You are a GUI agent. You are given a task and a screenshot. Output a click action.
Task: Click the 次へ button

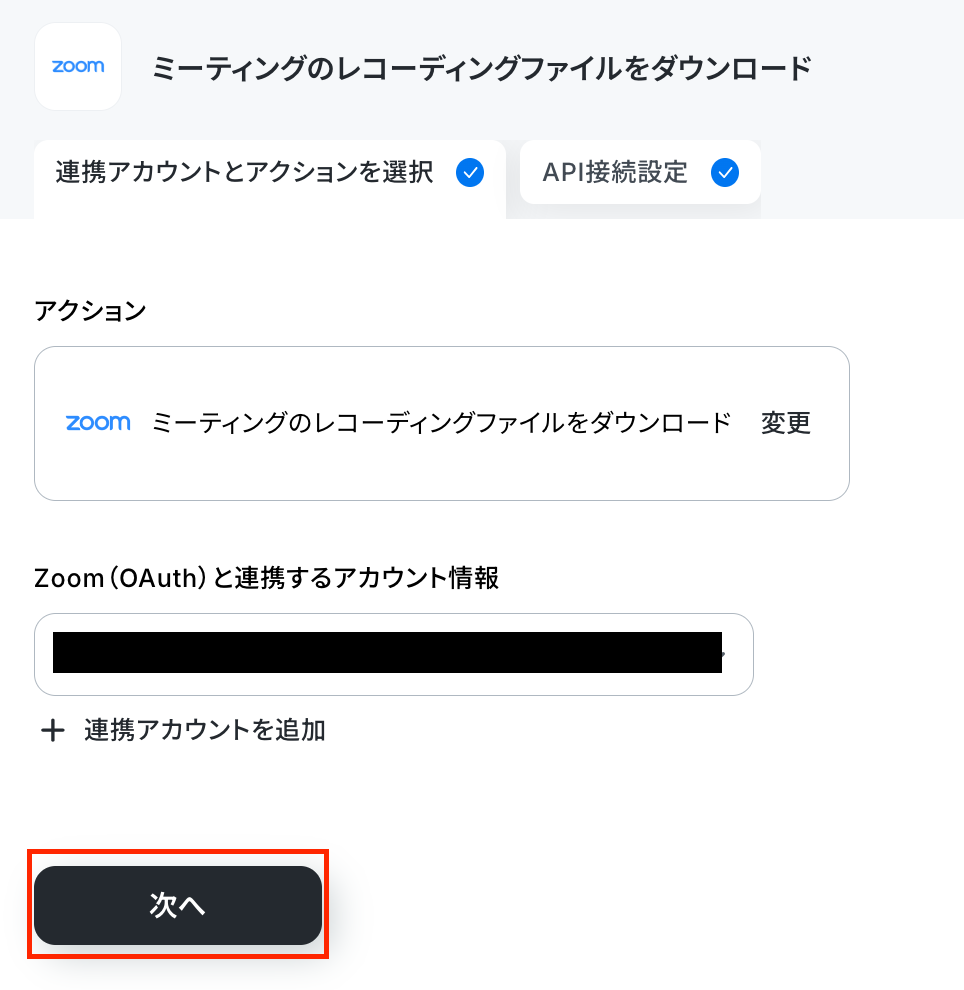tap(178, 905)
